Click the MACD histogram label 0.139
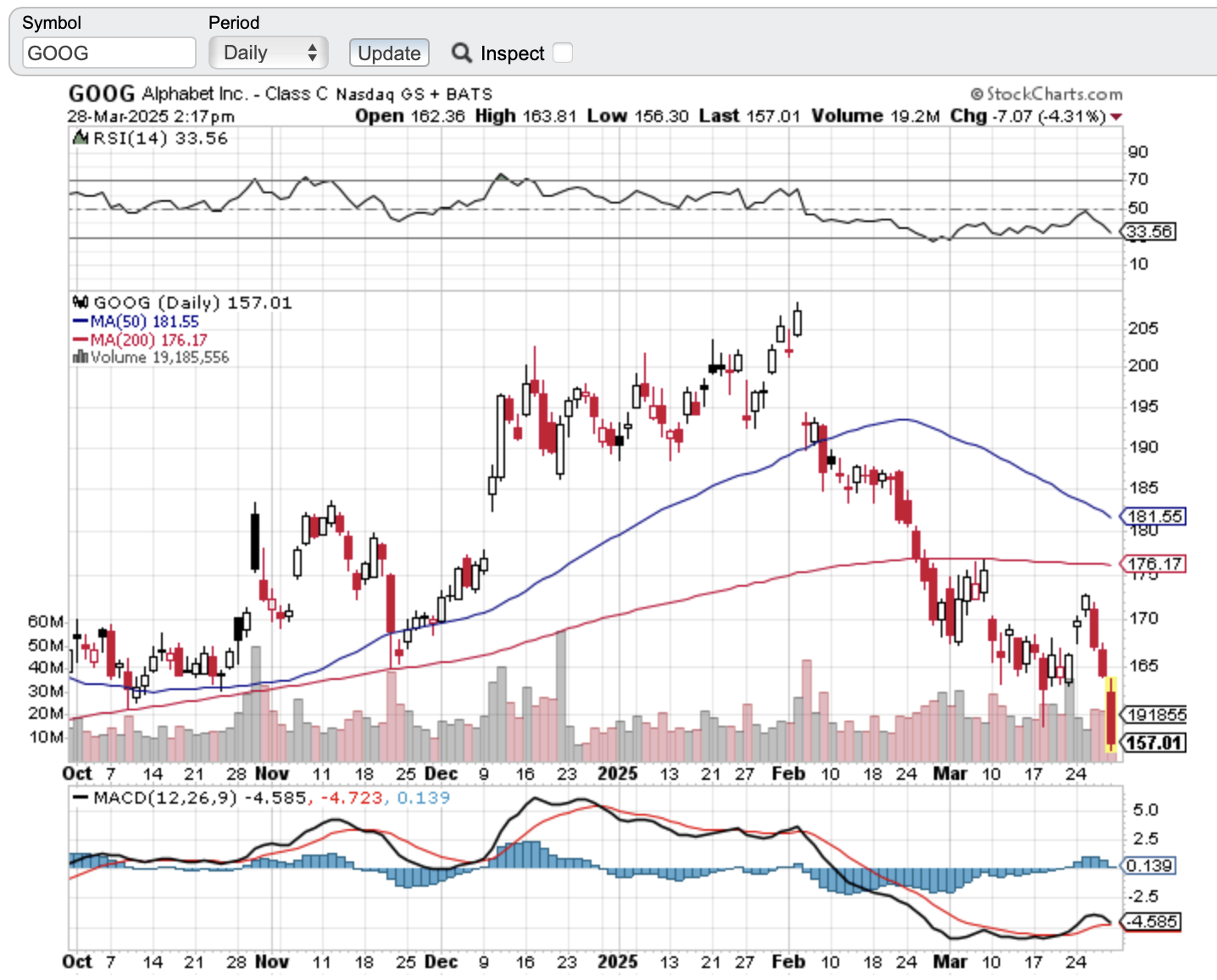Viewport: 1217px width, 980px height. click(x=1149, y=866)
